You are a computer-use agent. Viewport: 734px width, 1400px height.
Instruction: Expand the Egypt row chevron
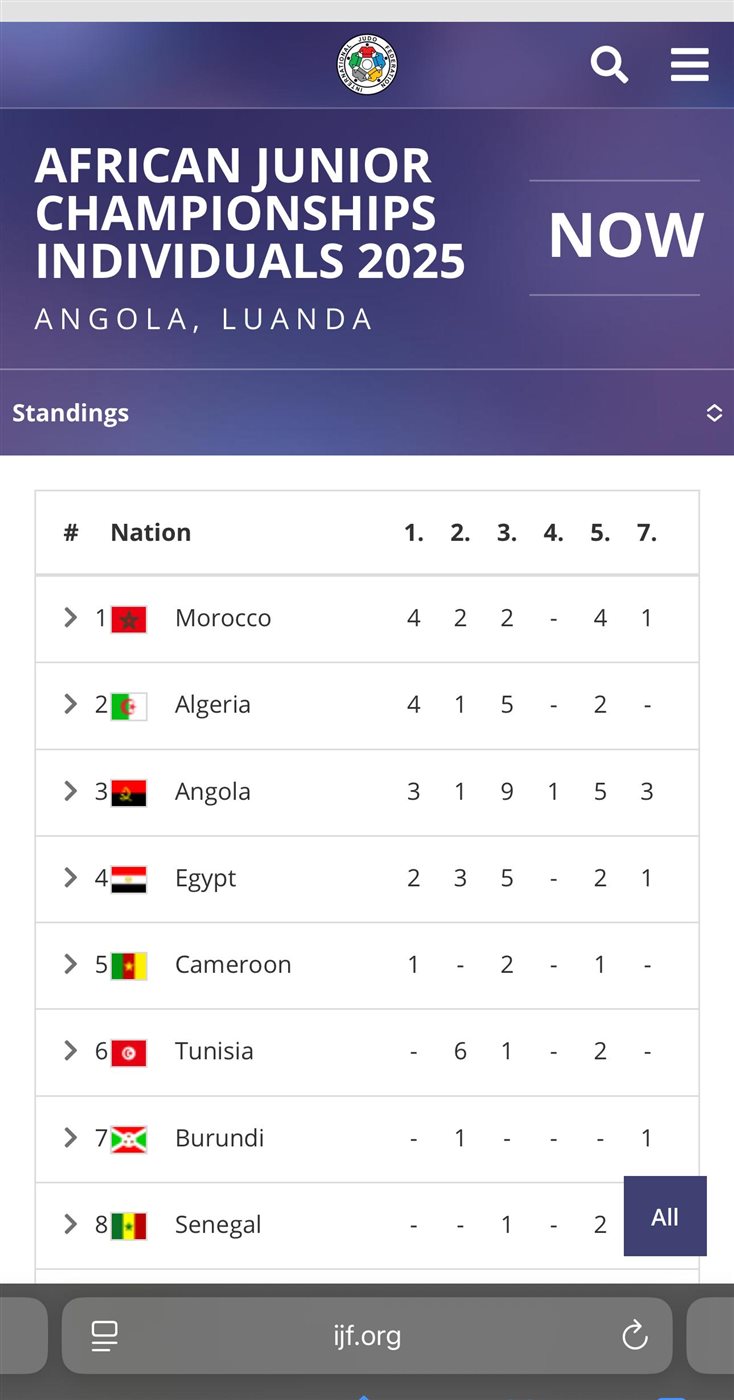tap(70, 878)
